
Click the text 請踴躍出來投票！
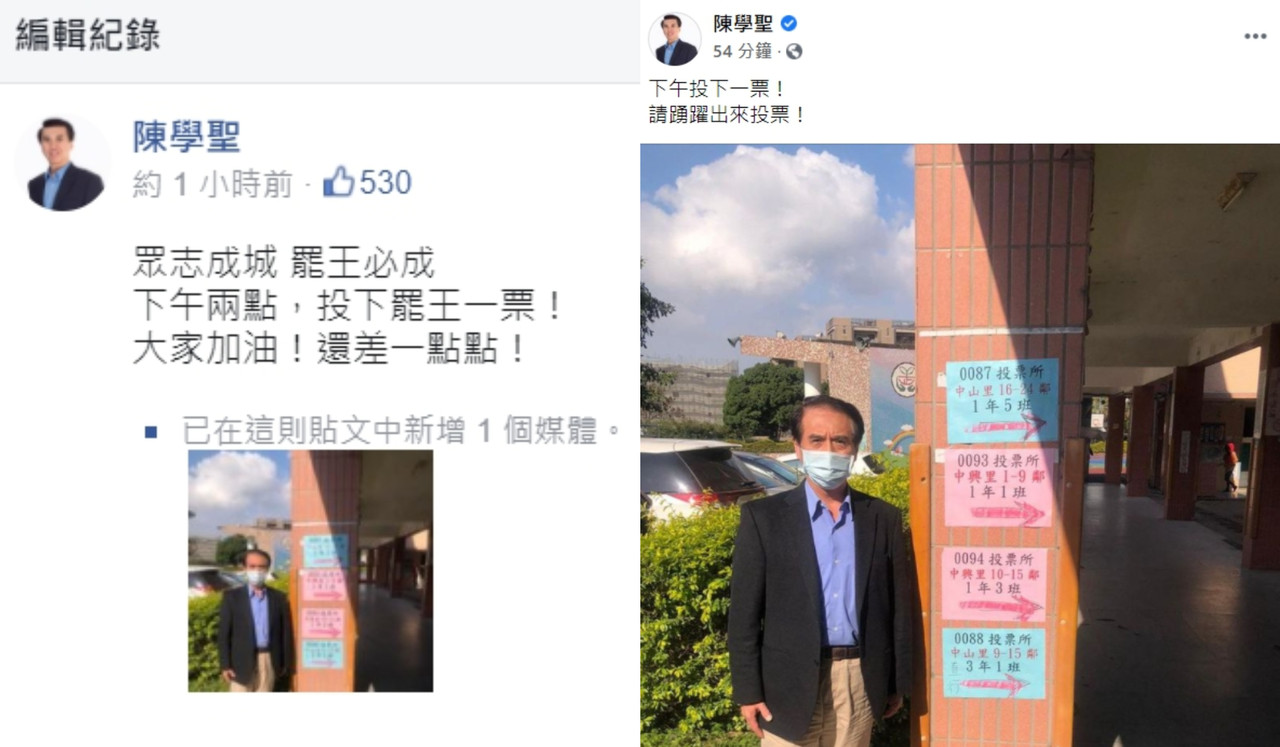pyautogui.click(x=728, y=115)
